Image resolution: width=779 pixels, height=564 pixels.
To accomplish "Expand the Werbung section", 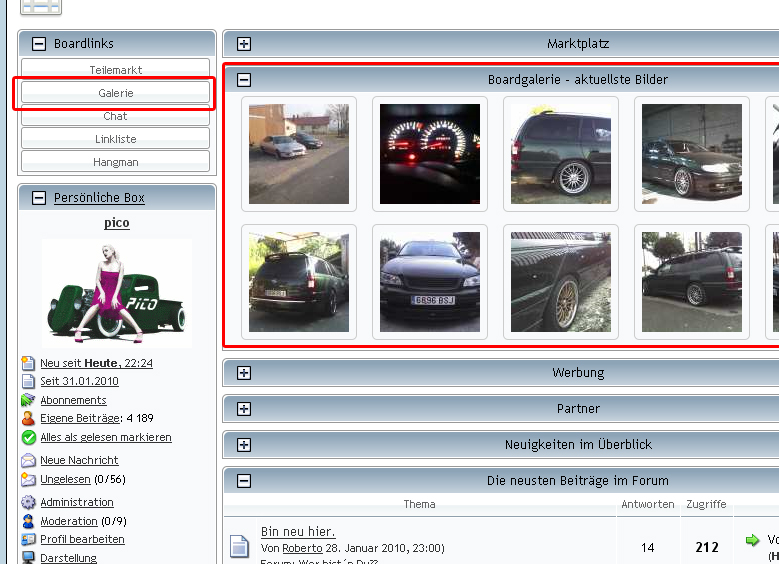I will (244, 373).
